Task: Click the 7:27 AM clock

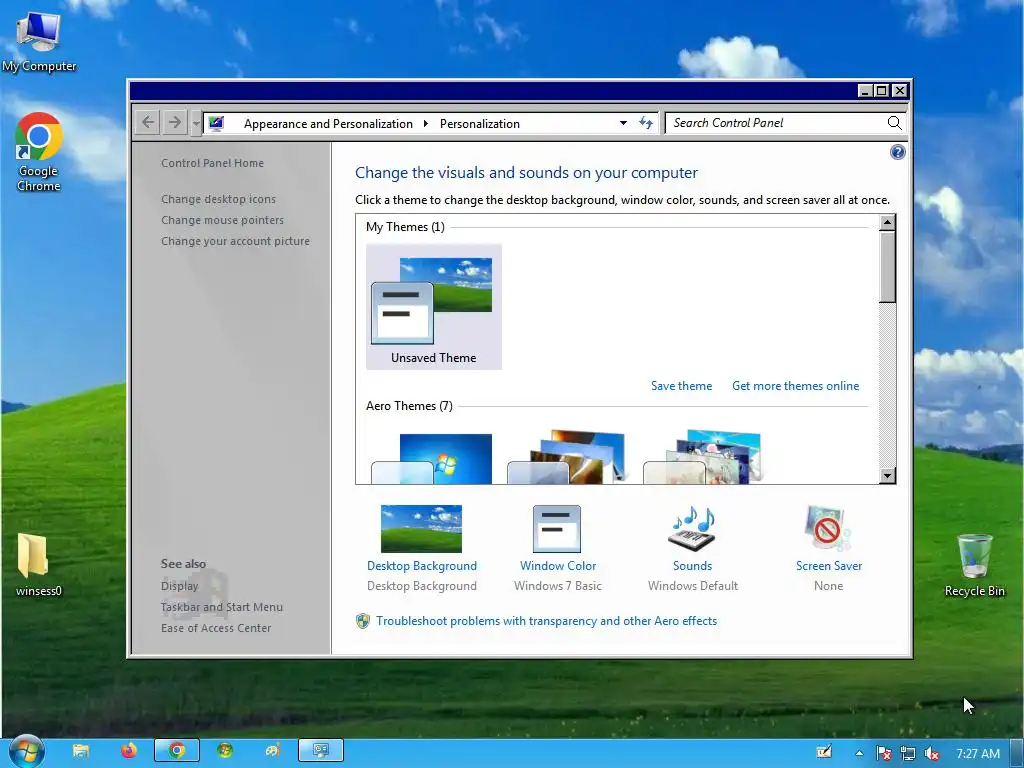Action: tap(978, 753)
